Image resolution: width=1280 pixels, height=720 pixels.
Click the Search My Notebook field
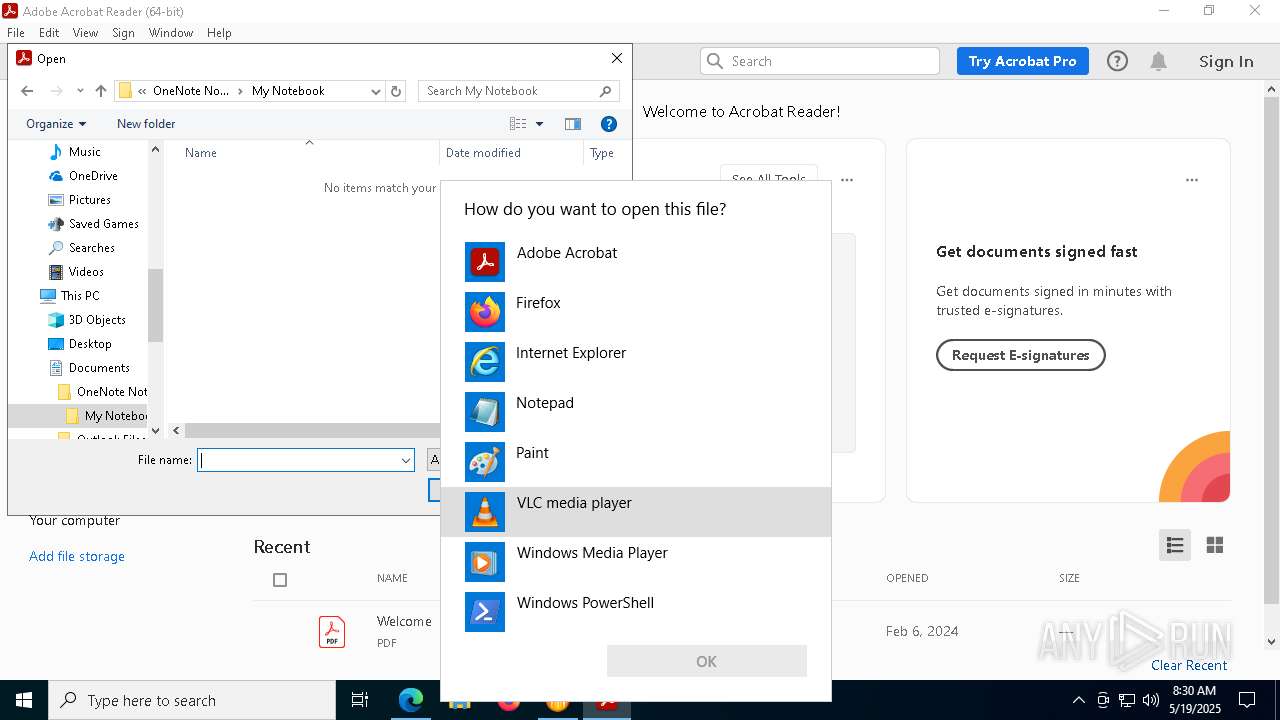(x=518, y=91)
